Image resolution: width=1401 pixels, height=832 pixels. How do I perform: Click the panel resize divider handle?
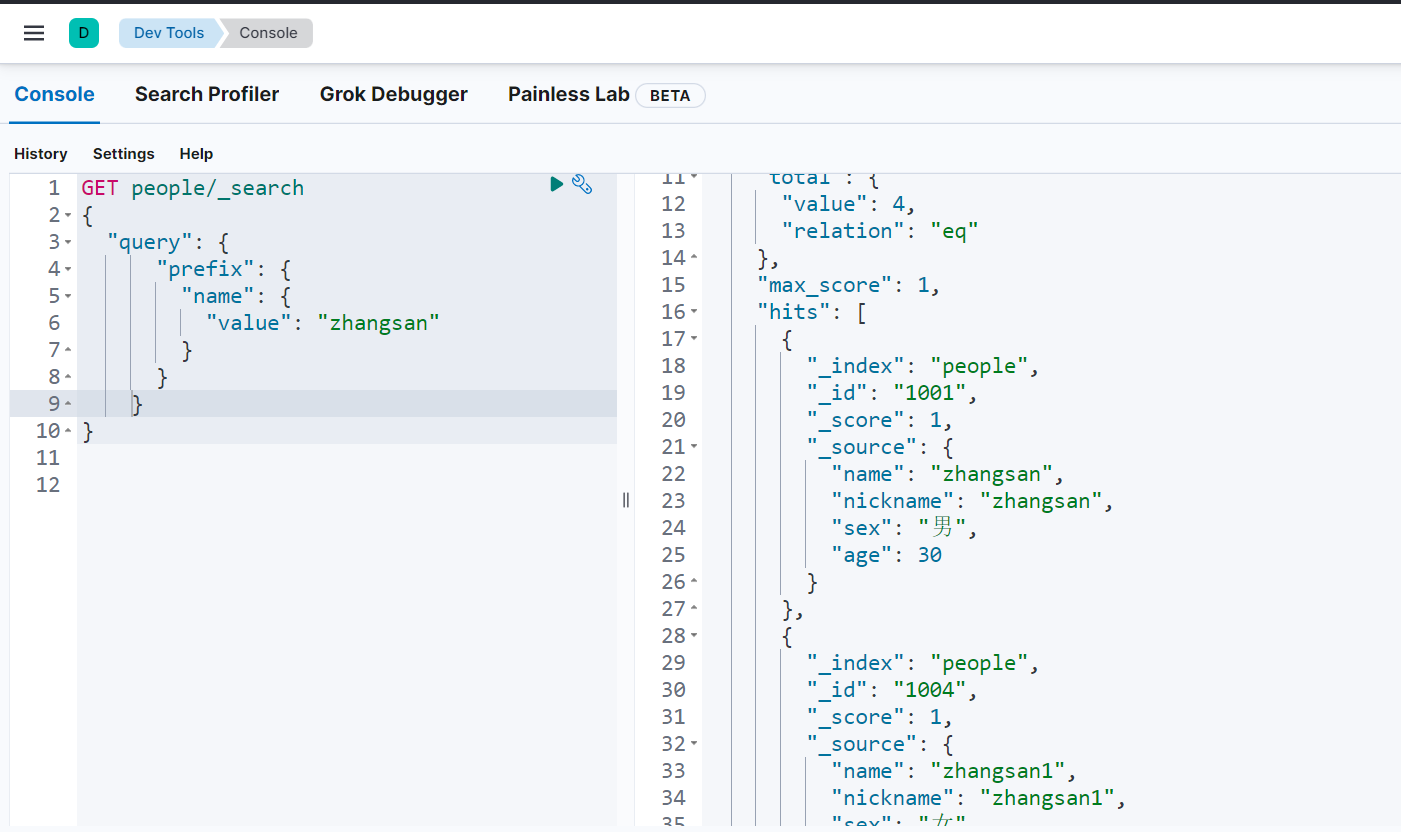(626, 499)
